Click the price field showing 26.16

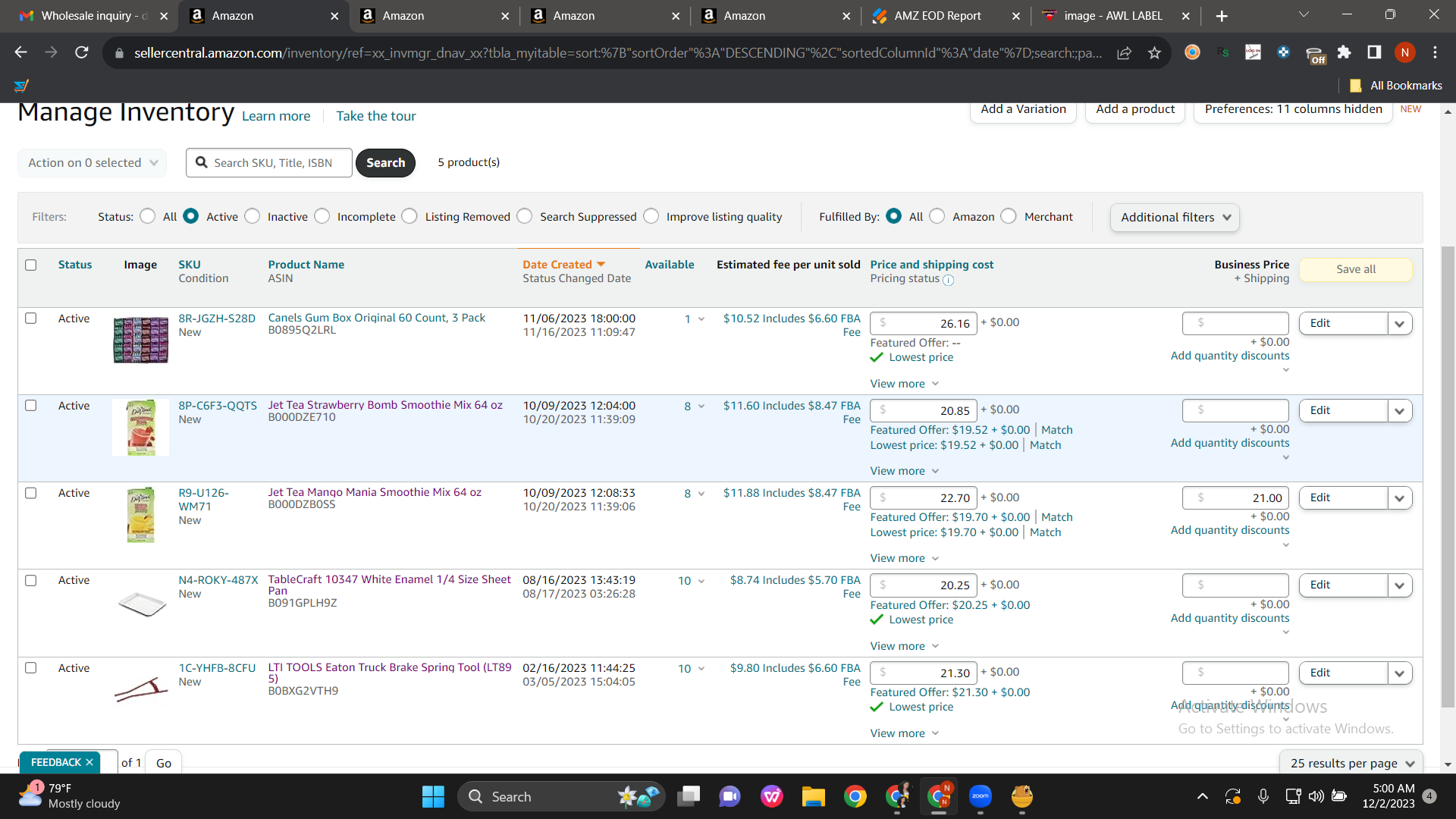pyautogui.click(x=924, y=324)
